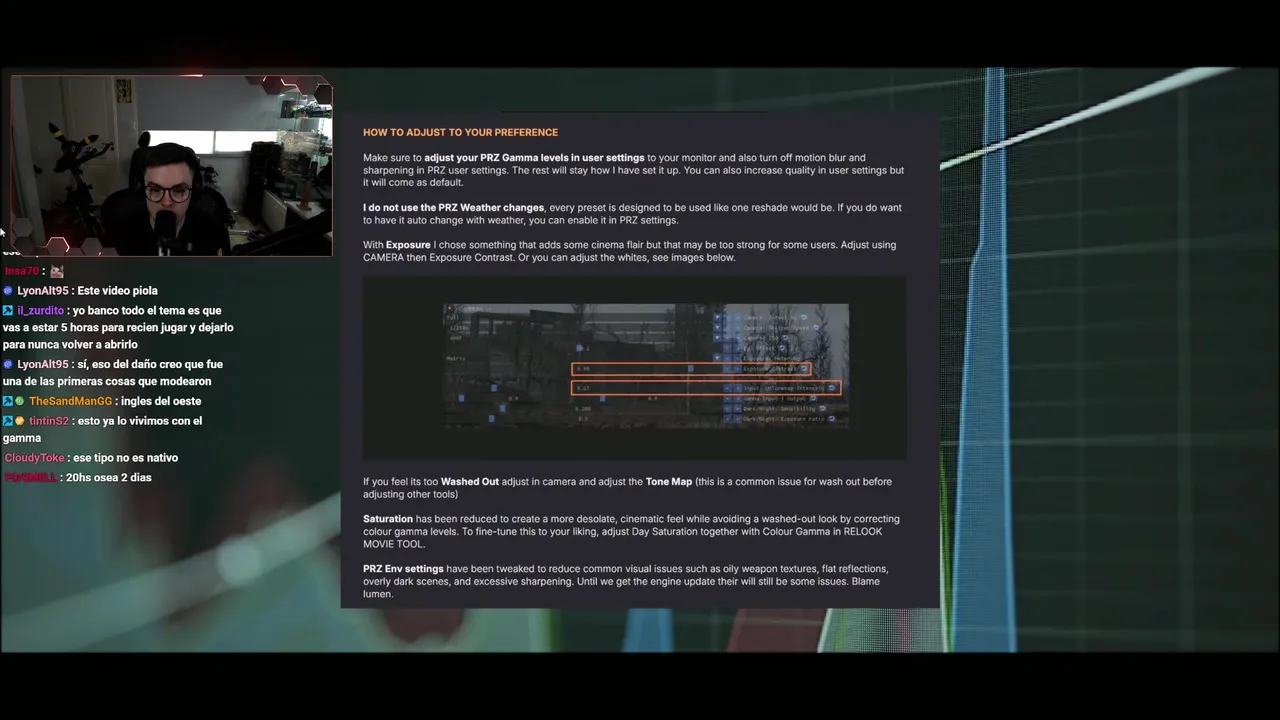Viewport: 1280px width, 720px height.
Task: Click tintinS2's blue arrow badge
Action: 8,421
